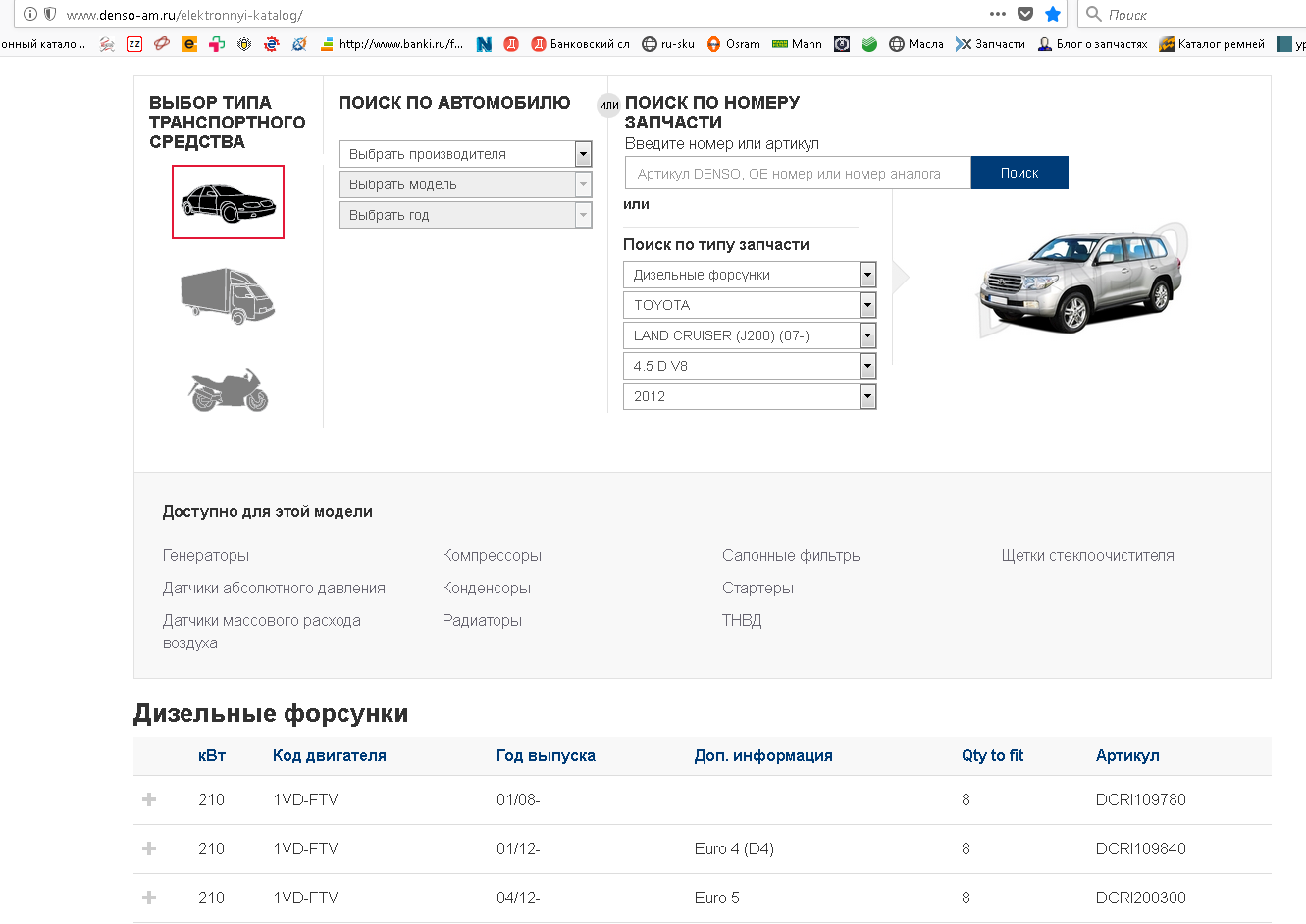
Task: Open the 2012 year dropdown
Action: point(750,396)
